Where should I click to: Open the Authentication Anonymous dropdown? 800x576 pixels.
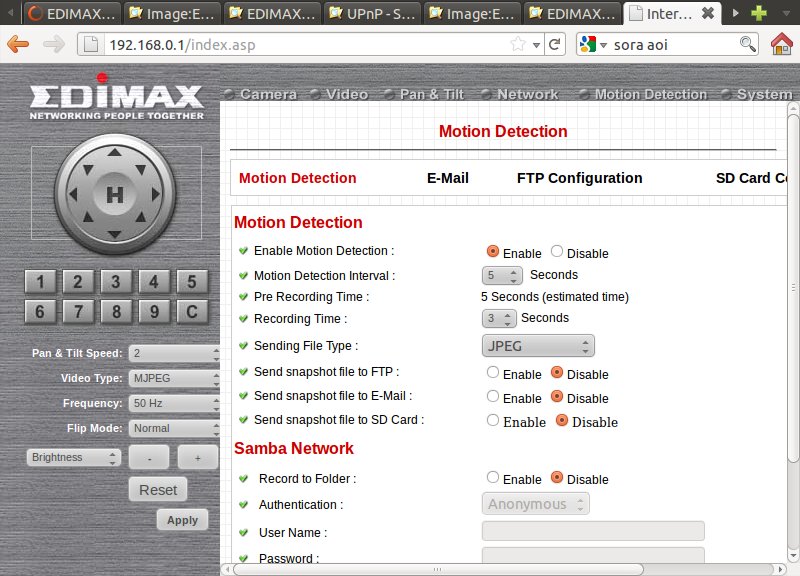[536, 504]
